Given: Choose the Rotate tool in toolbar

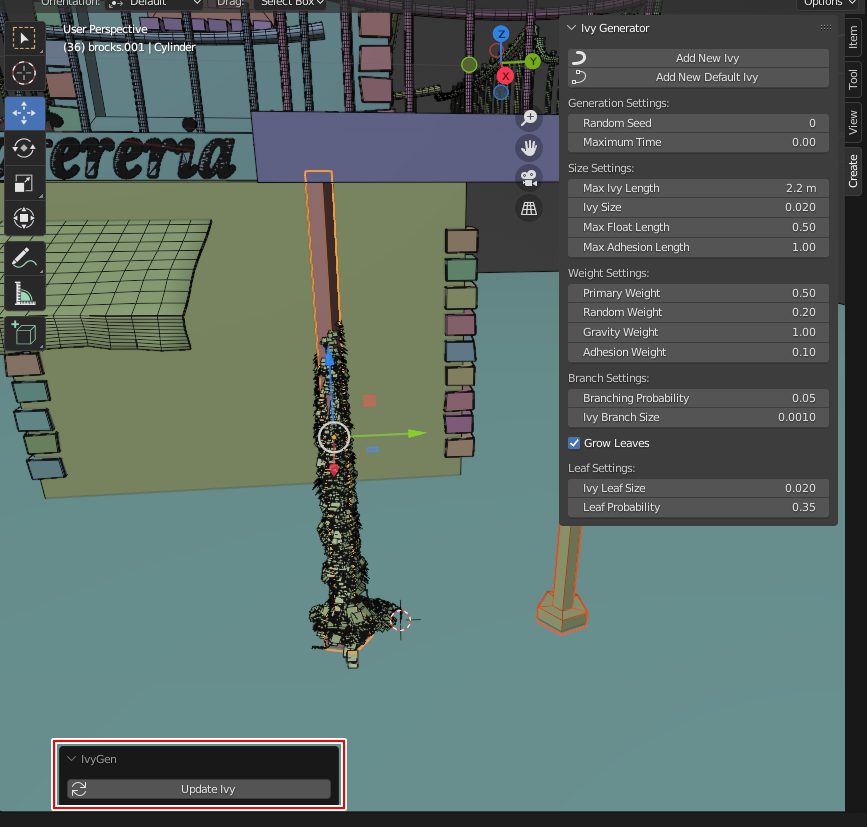Looking at the screenshot, I should coord(24,148).
